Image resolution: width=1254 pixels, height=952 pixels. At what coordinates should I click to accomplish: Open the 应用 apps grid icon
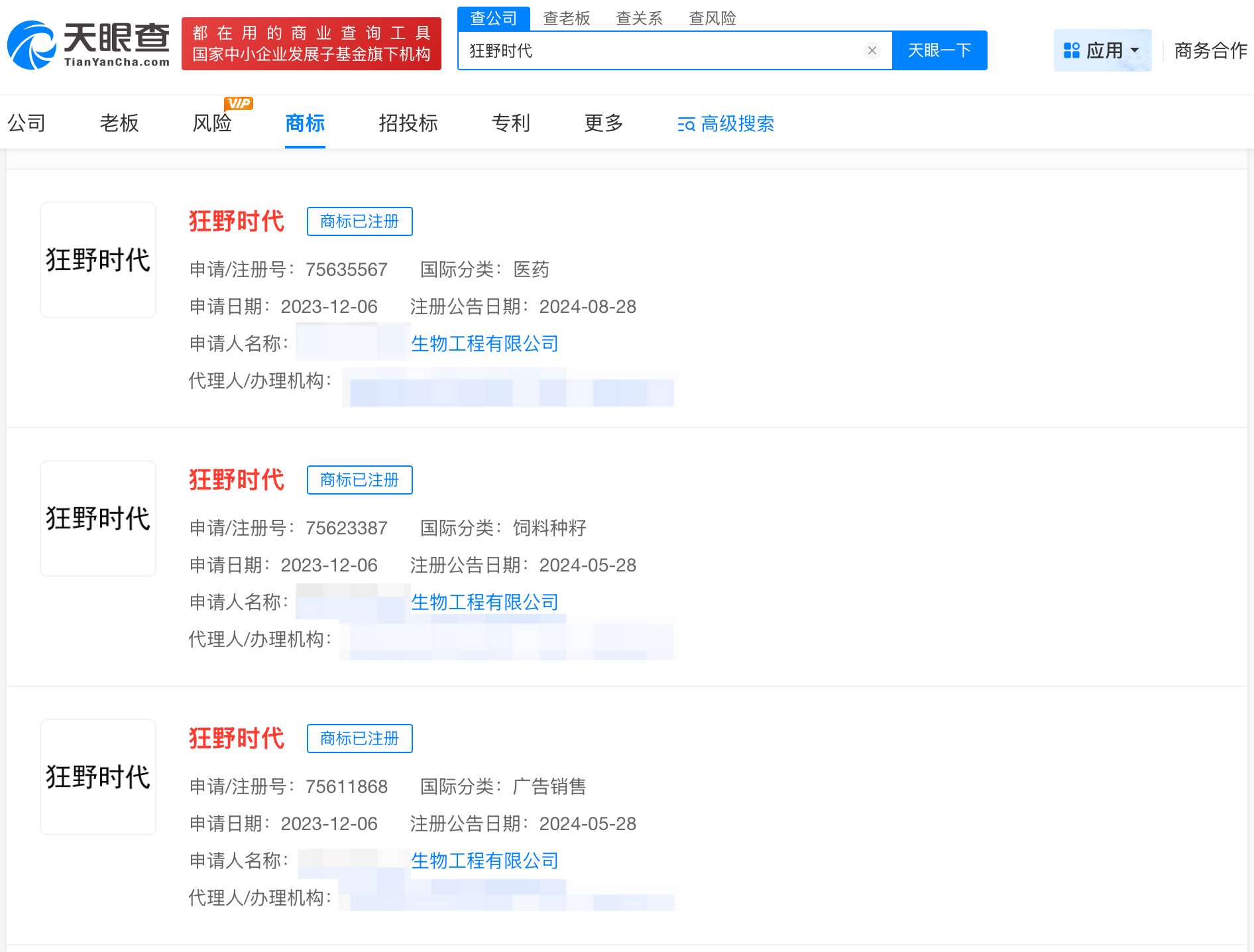[x=1071, y=49]
